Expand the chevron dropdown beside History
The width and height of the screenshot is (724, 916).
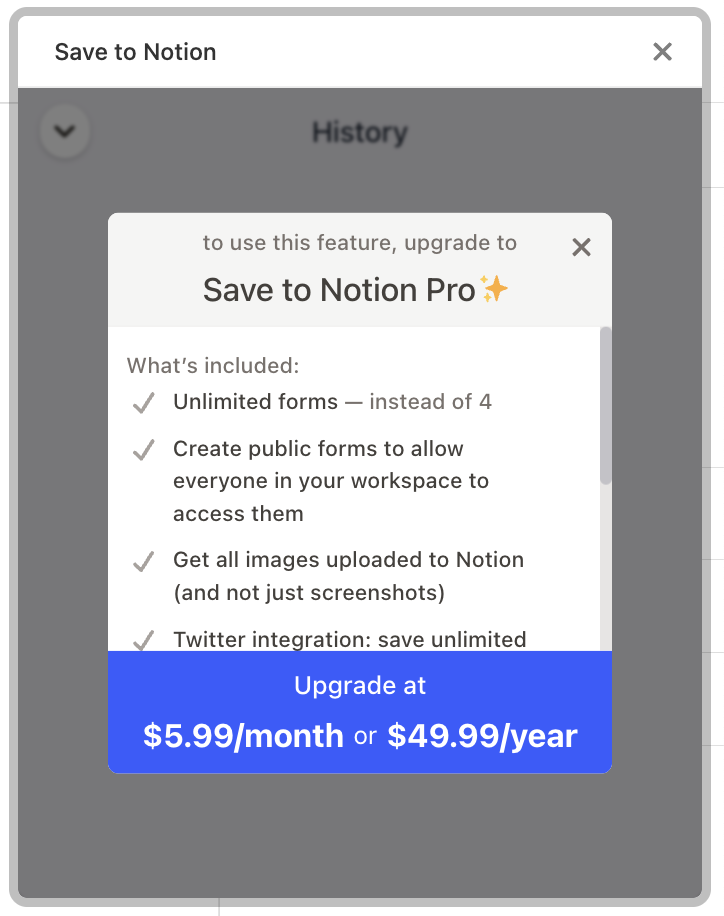point(65,131)
